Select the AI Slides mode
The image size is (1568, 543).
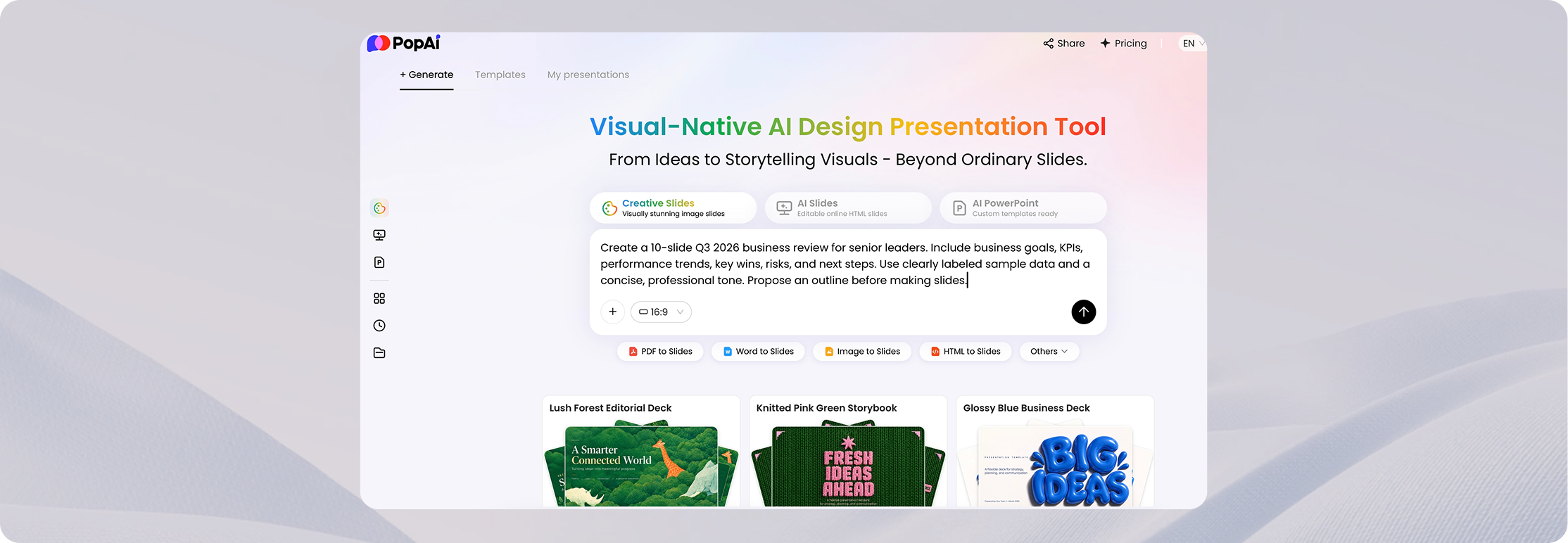848,208
